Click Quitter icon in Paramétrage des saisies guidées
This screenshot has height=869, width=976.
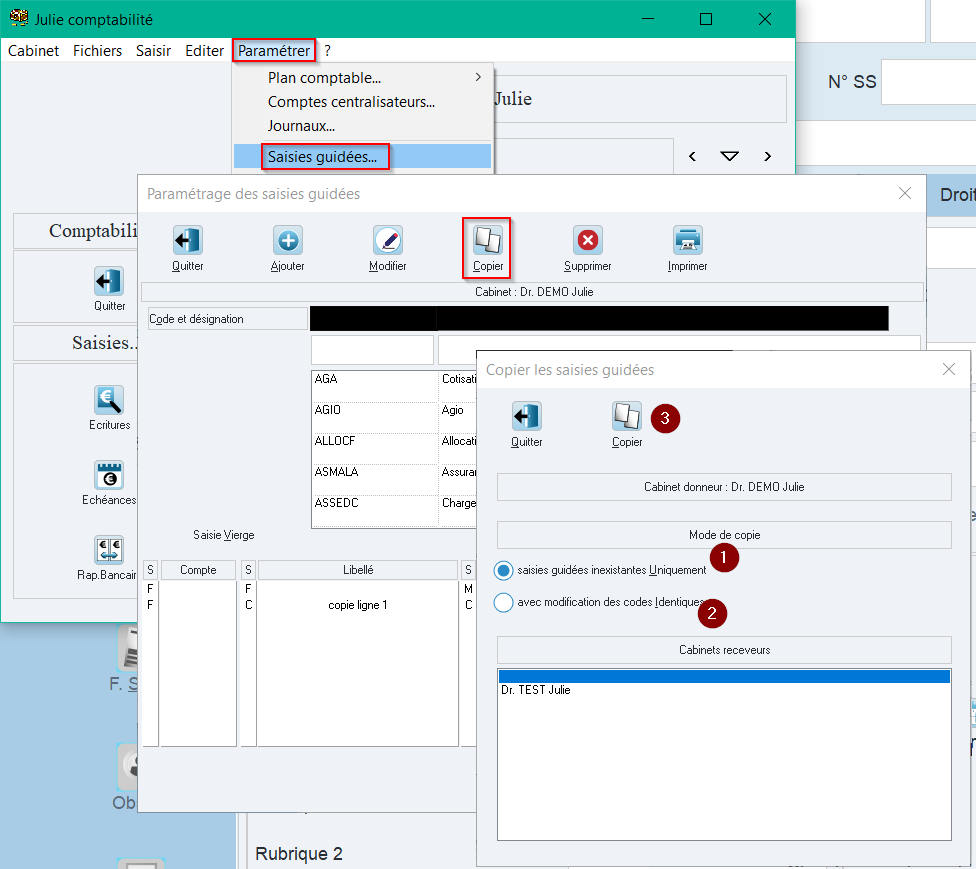pos(187,240)
